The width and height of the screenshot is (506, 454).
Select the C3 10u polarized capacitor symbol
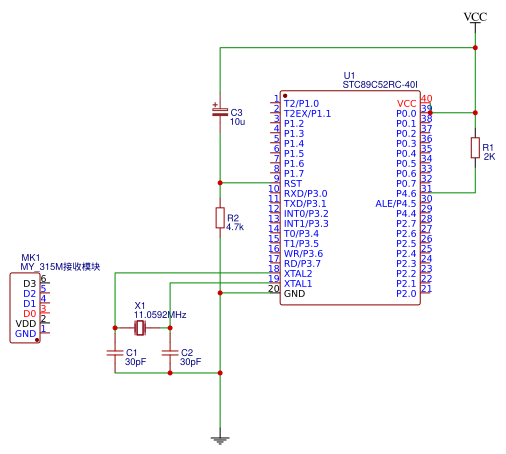click(220, 112)
